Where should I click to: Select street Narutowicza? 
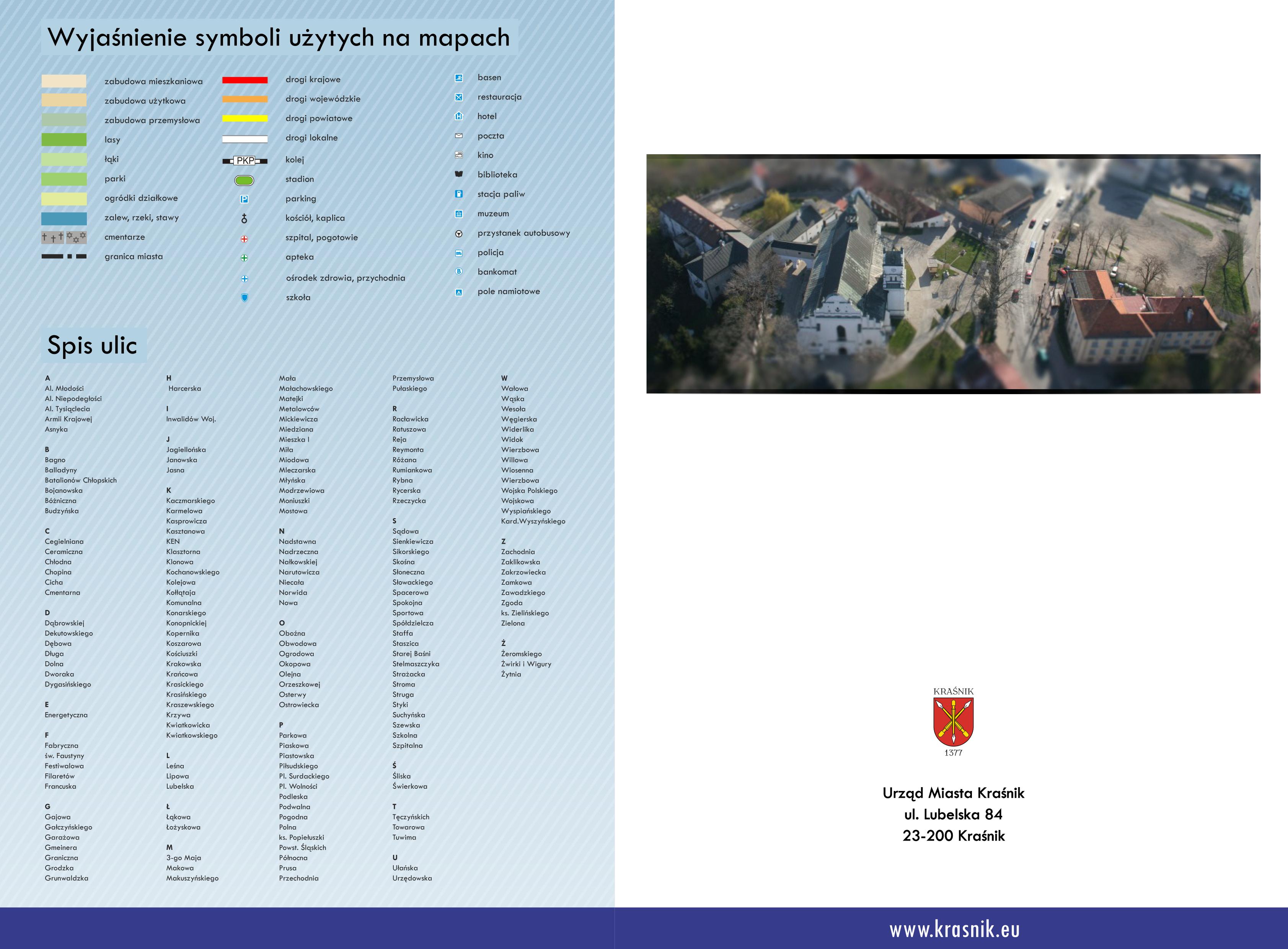point(299,572)
